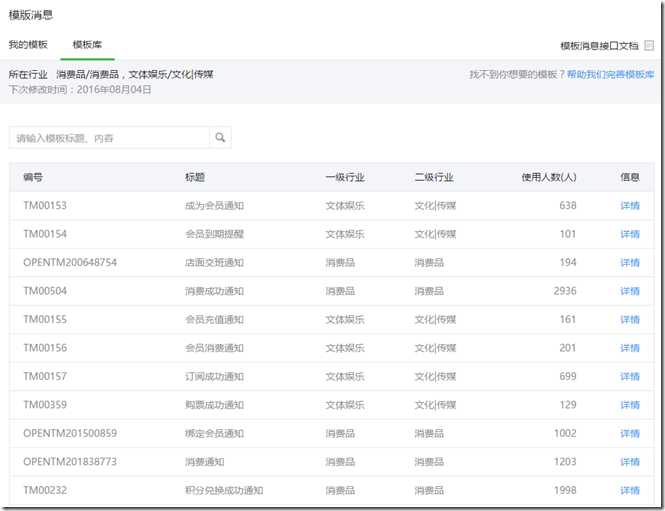
Task: Select template number TM00232
Action: pos(45,490)
